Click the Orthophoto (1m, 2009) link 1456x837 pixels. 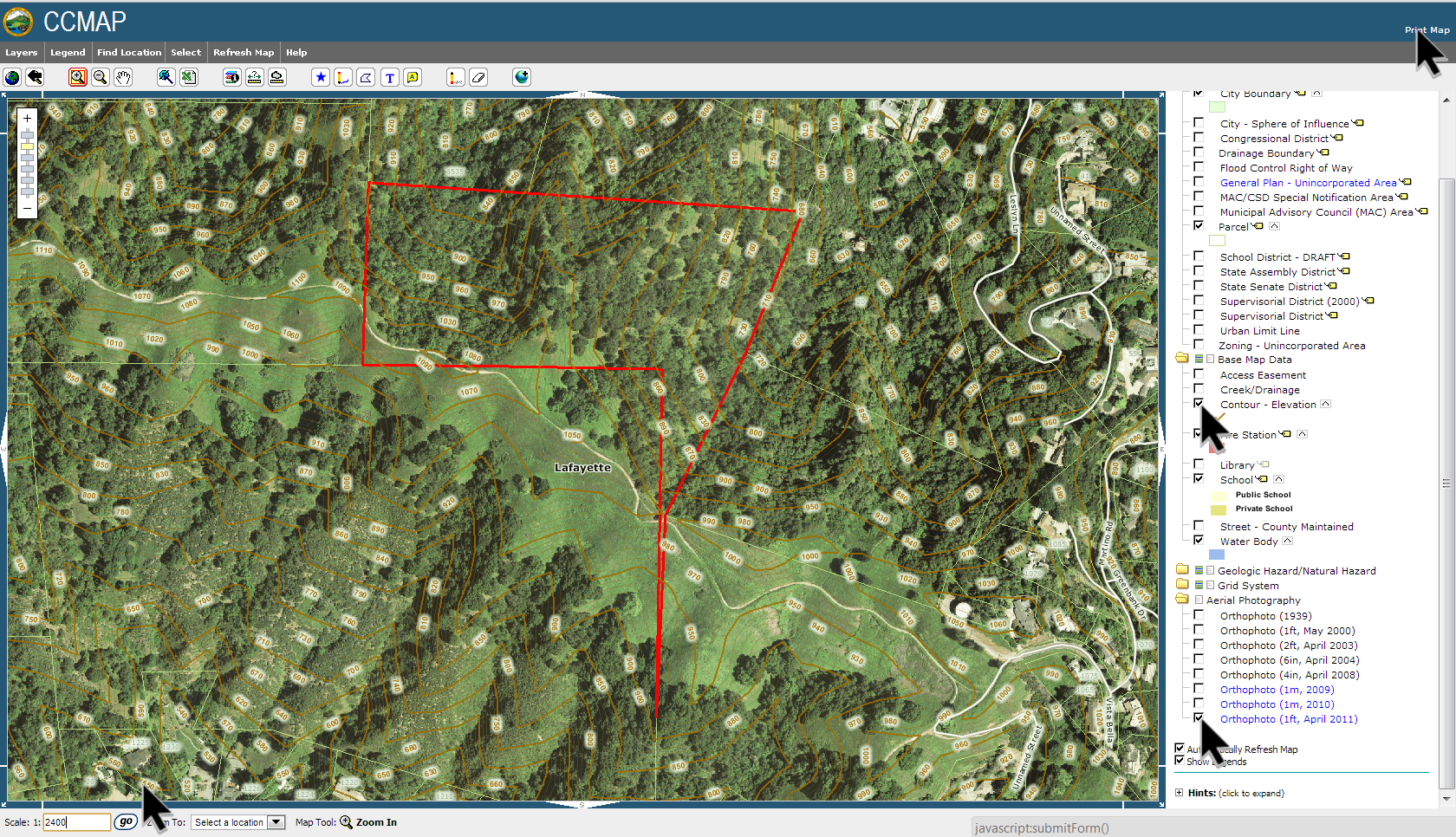1277,690
